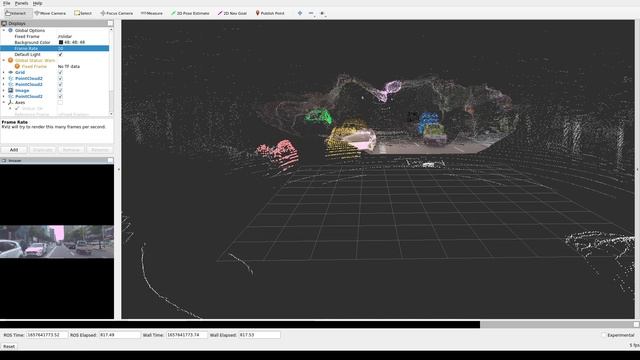
Task: Click icon of PointCloud2 directly above Image row
Action: tap(11, 84)
